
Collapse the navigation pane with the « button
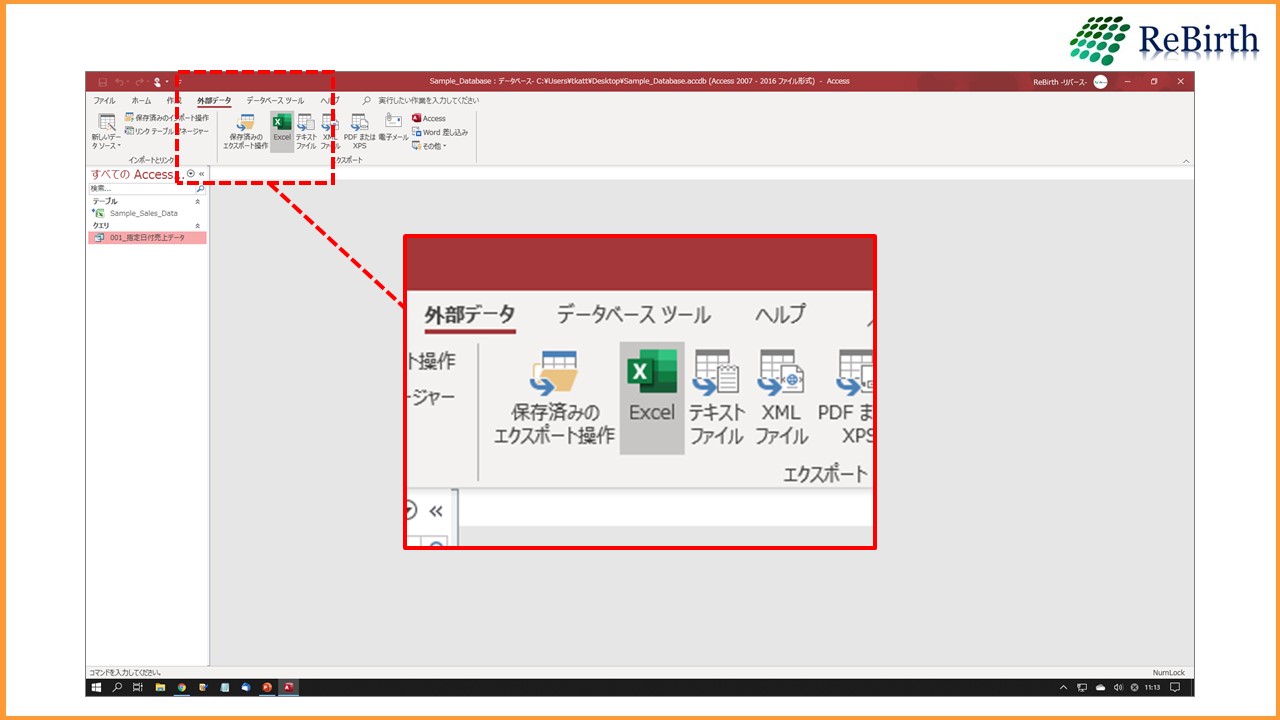pos(202,173)
